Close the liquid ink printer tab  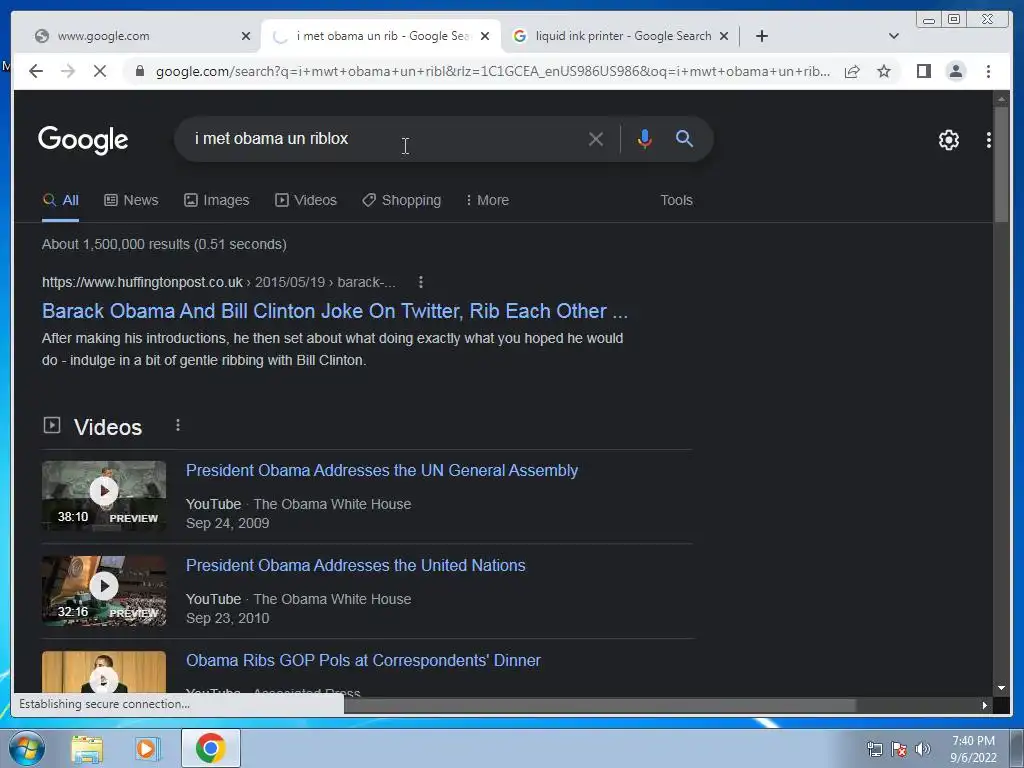point(724,37)
